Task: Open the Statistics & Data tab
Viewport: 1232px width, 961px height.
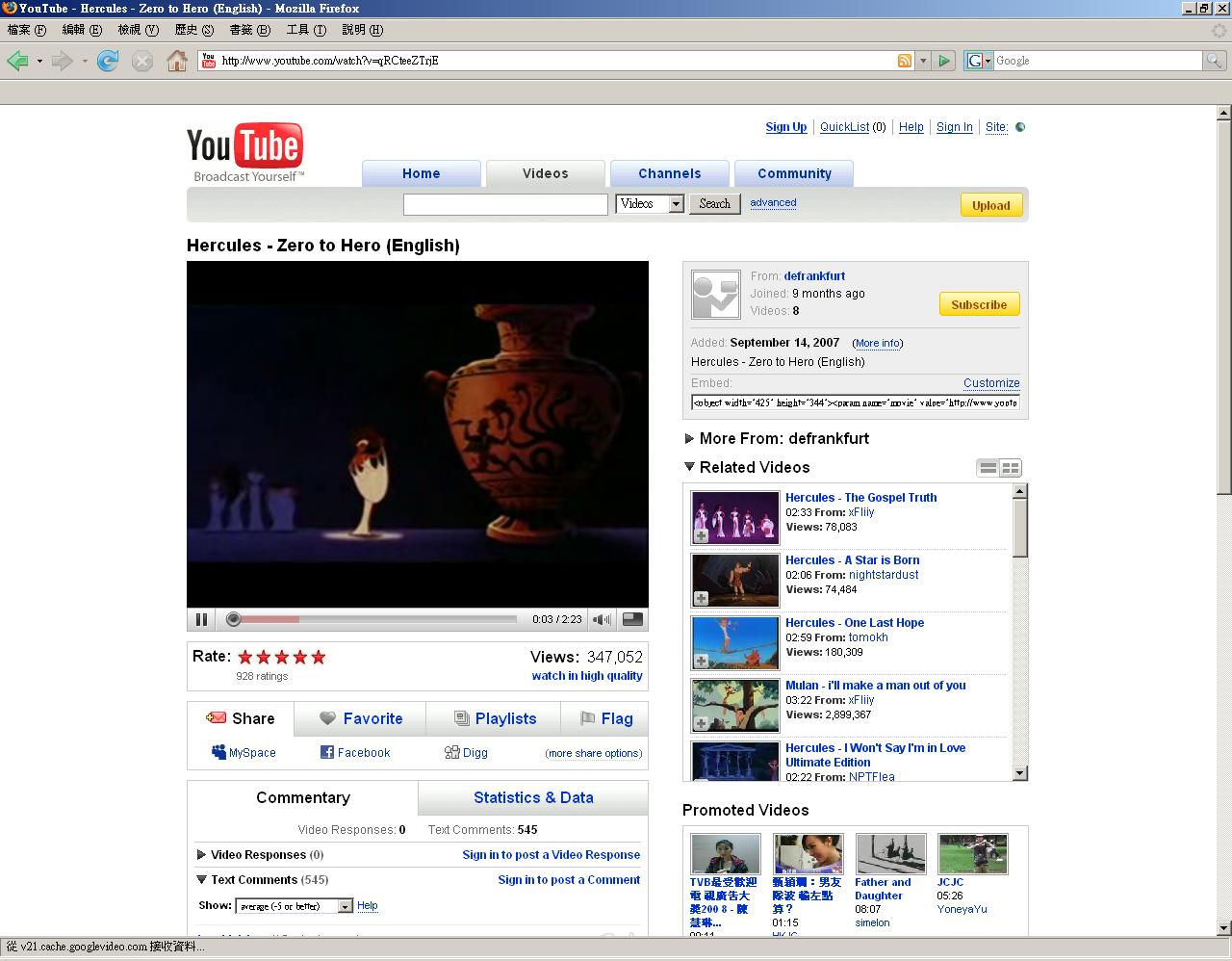Action: 533,797
